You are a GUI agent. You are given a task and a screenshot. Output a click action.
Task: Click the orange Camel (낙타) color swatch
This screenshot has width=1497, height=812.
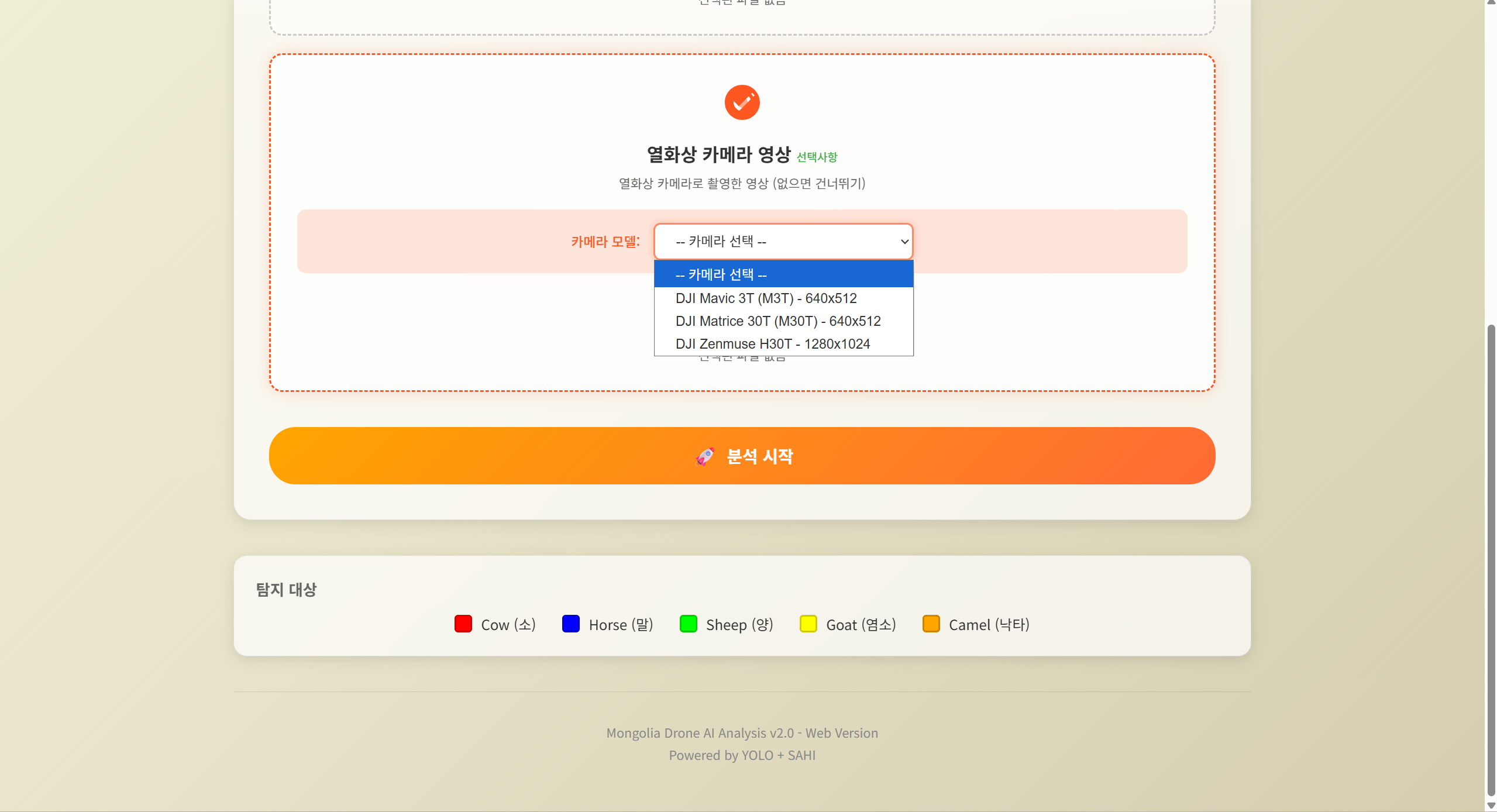pos(931,624)
